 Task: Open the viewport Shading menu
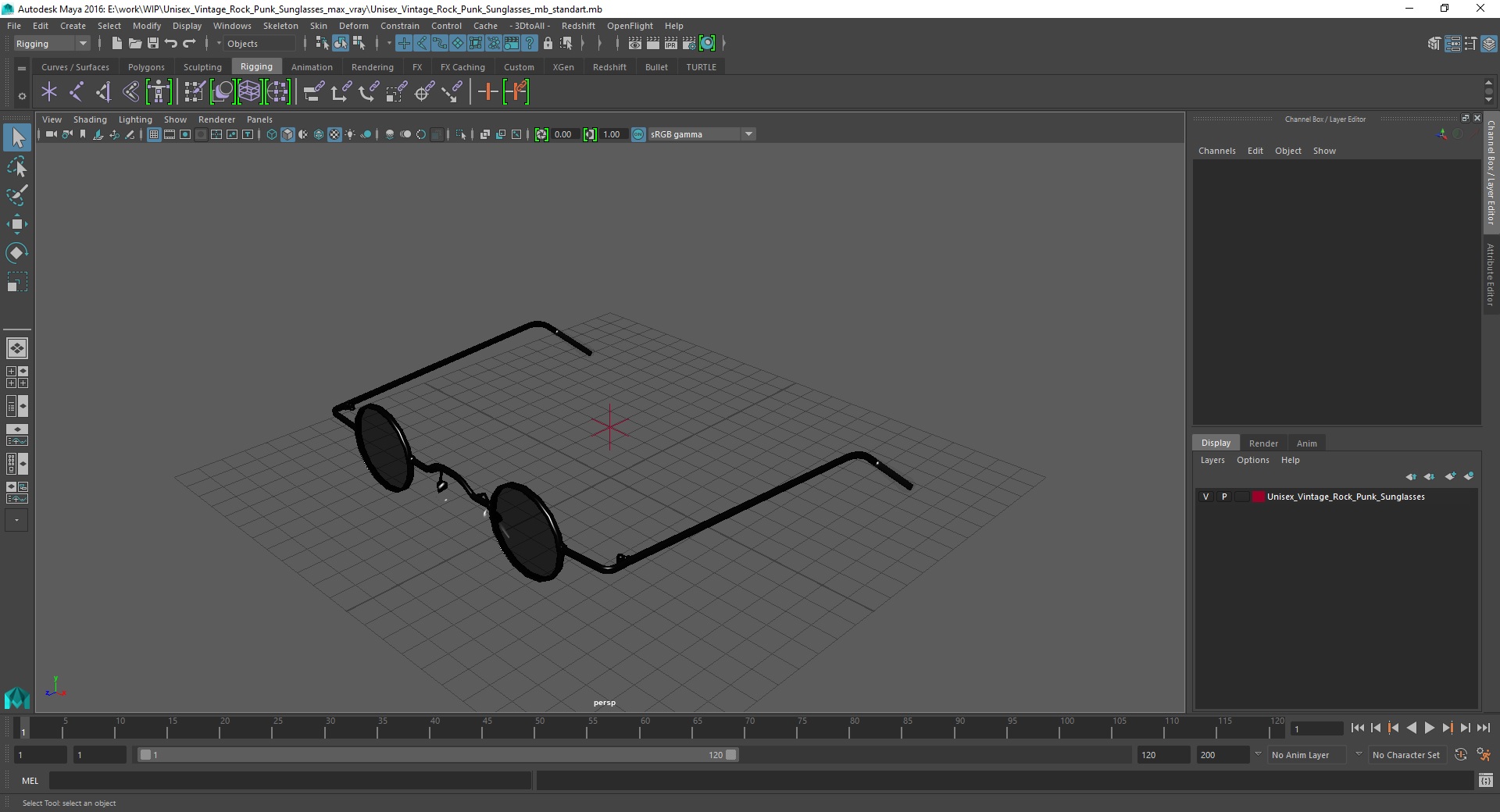click(x=90, y=119)
